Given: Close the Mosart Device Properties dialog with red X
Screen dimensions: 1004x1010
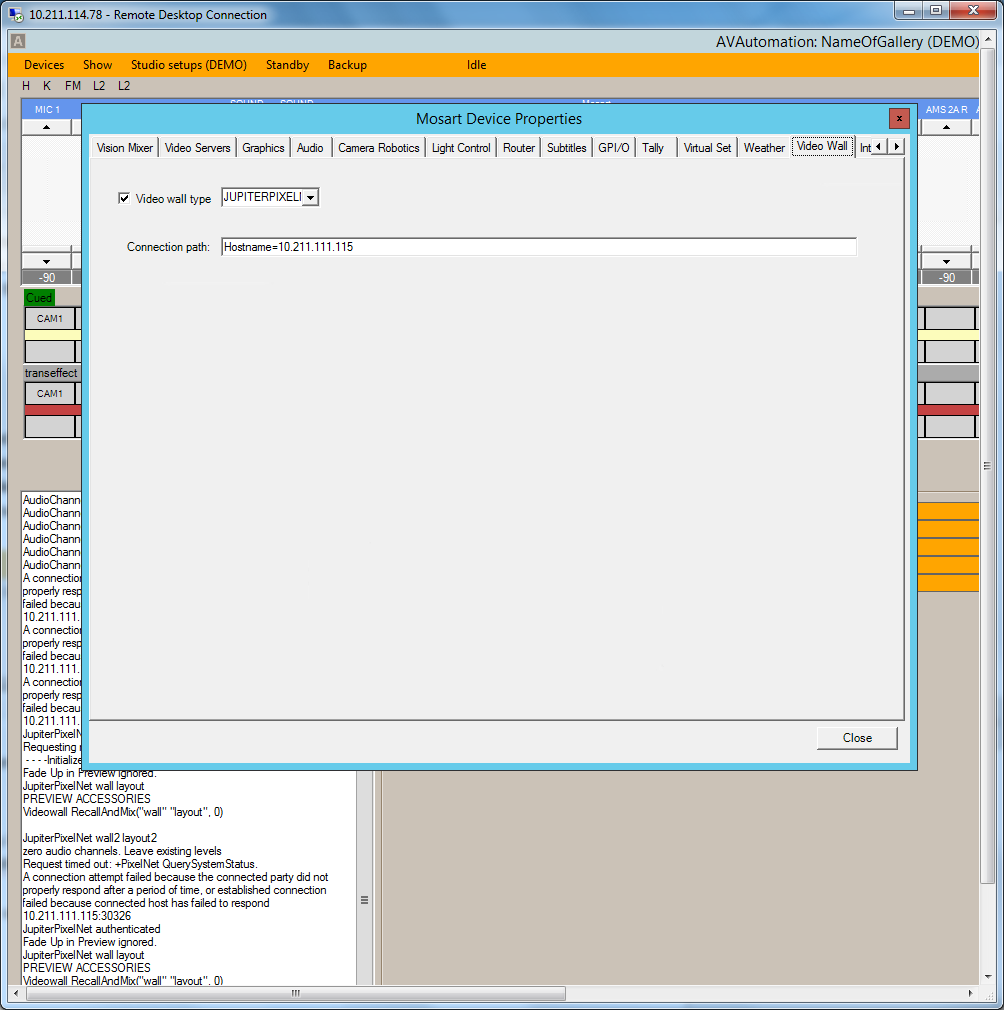Looking at the screenshot, I should (899, 118).
